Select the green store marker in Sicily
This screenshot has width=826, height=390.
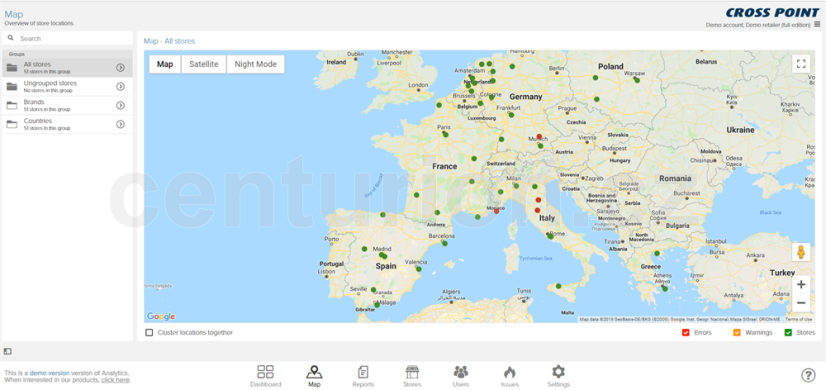click(558, 286)
